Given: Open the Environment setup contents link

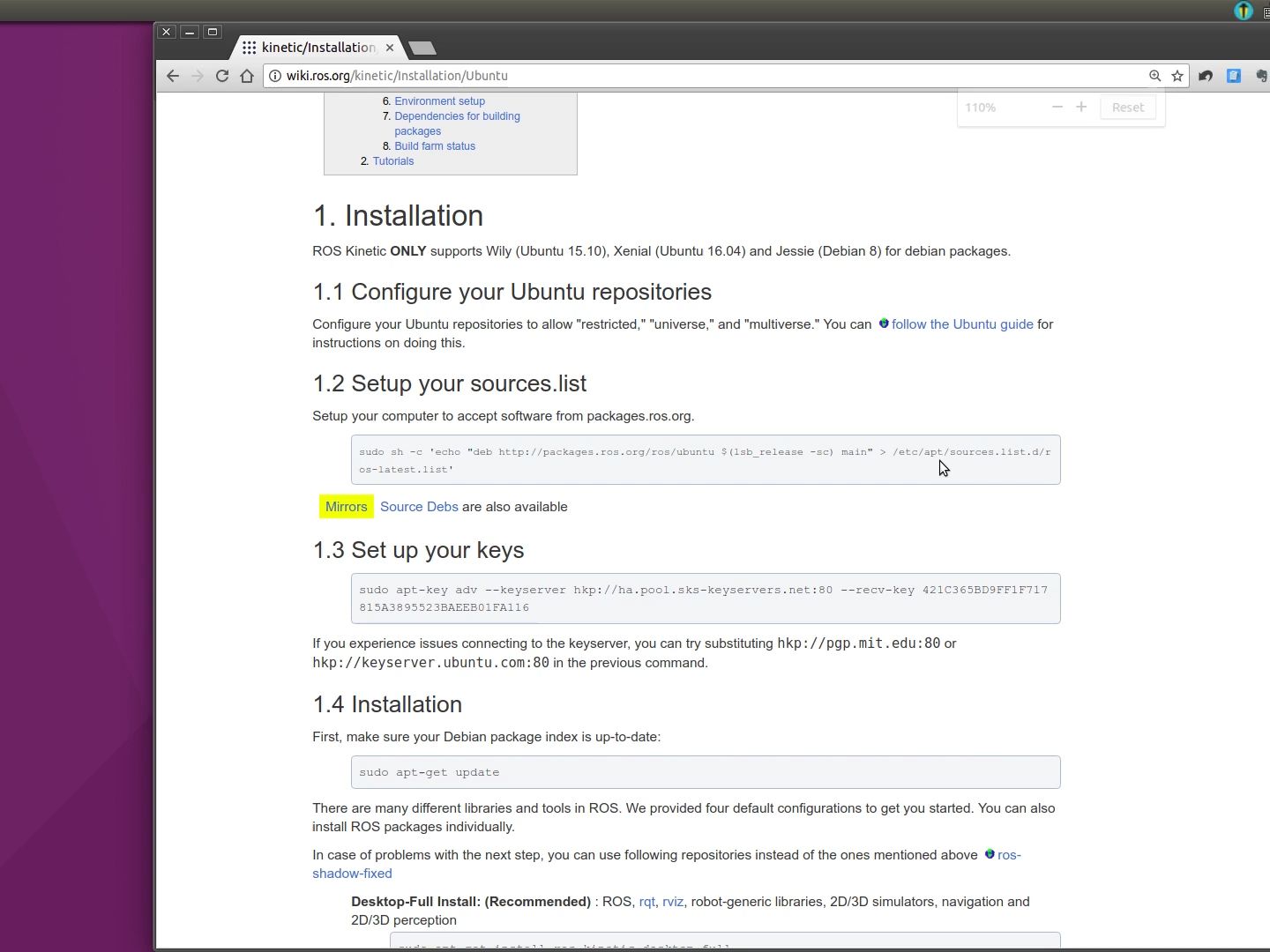Looking at the screenshot, I should click(439, 101).
